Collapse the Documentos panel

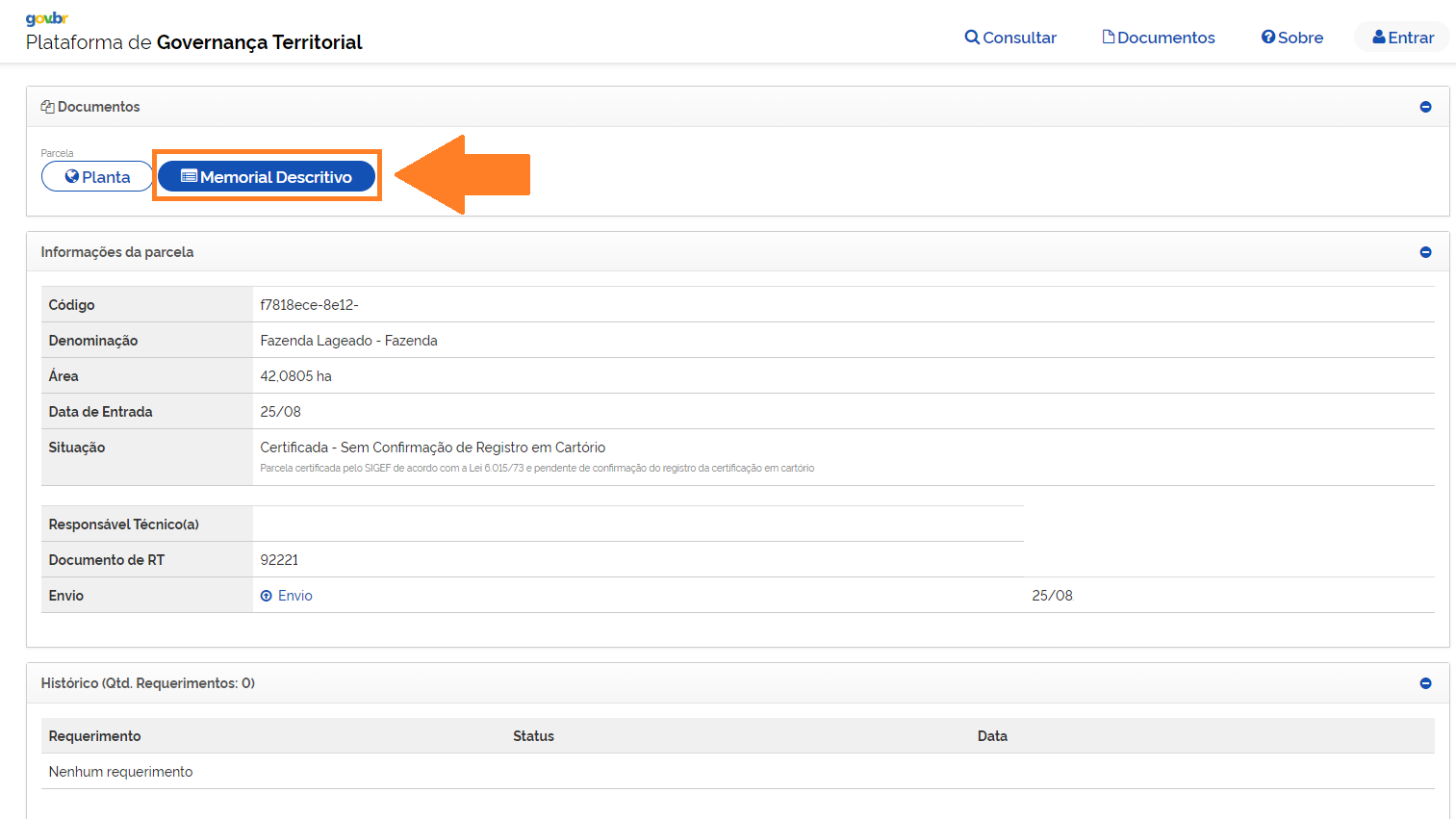coord(1425,107)
